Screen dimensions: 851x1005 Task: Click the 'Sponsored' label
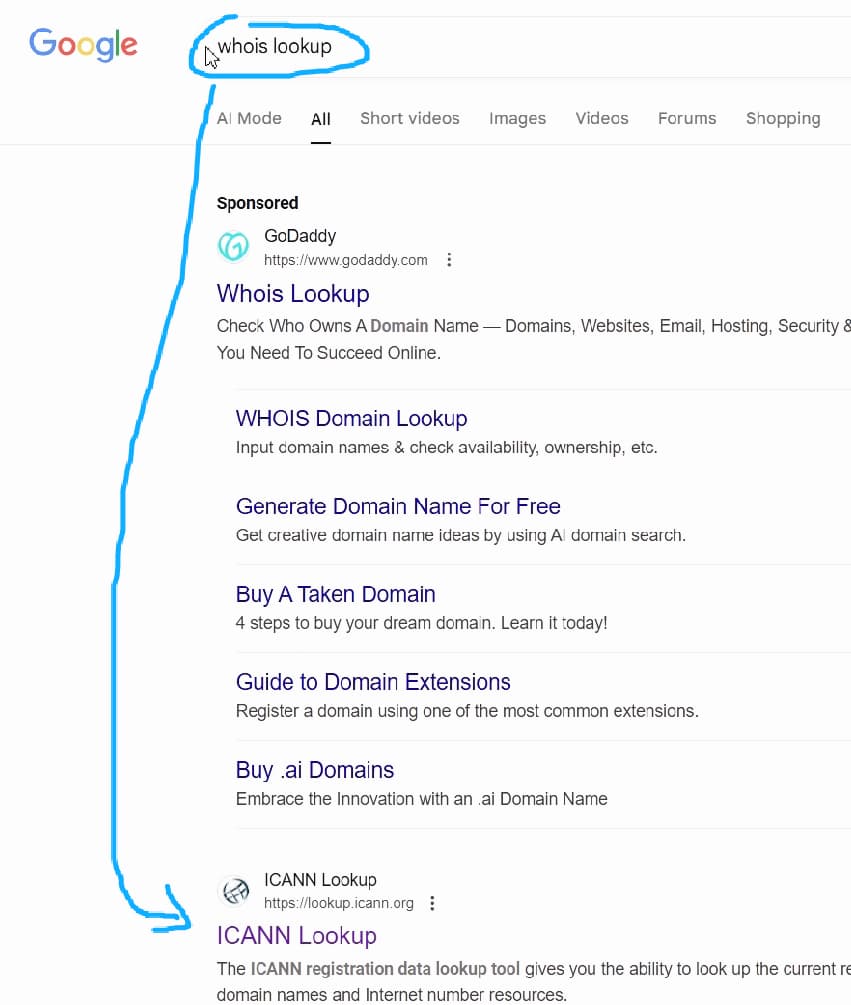pyautogui.click(x=258, y=203)
